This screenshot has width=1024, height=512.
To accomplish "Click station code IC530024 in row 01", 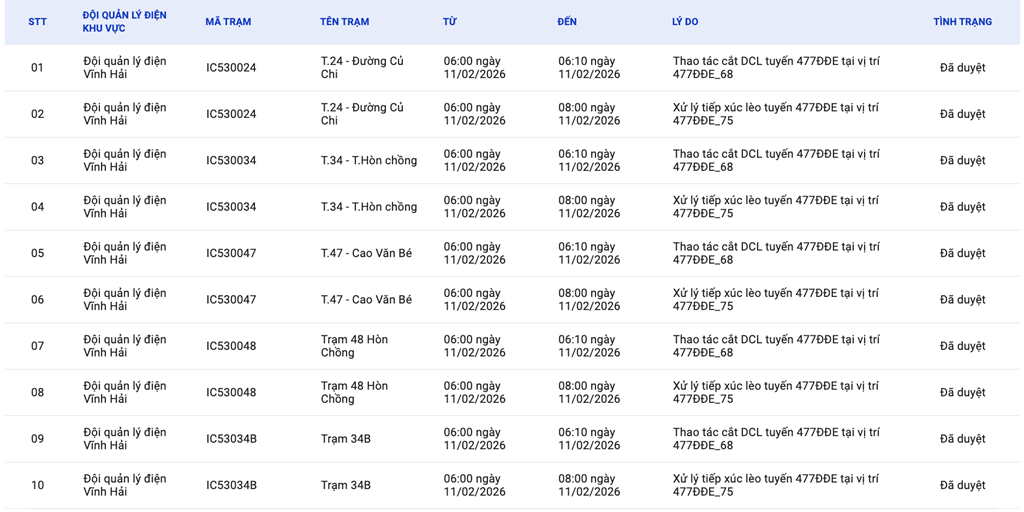I will [231, 68].
